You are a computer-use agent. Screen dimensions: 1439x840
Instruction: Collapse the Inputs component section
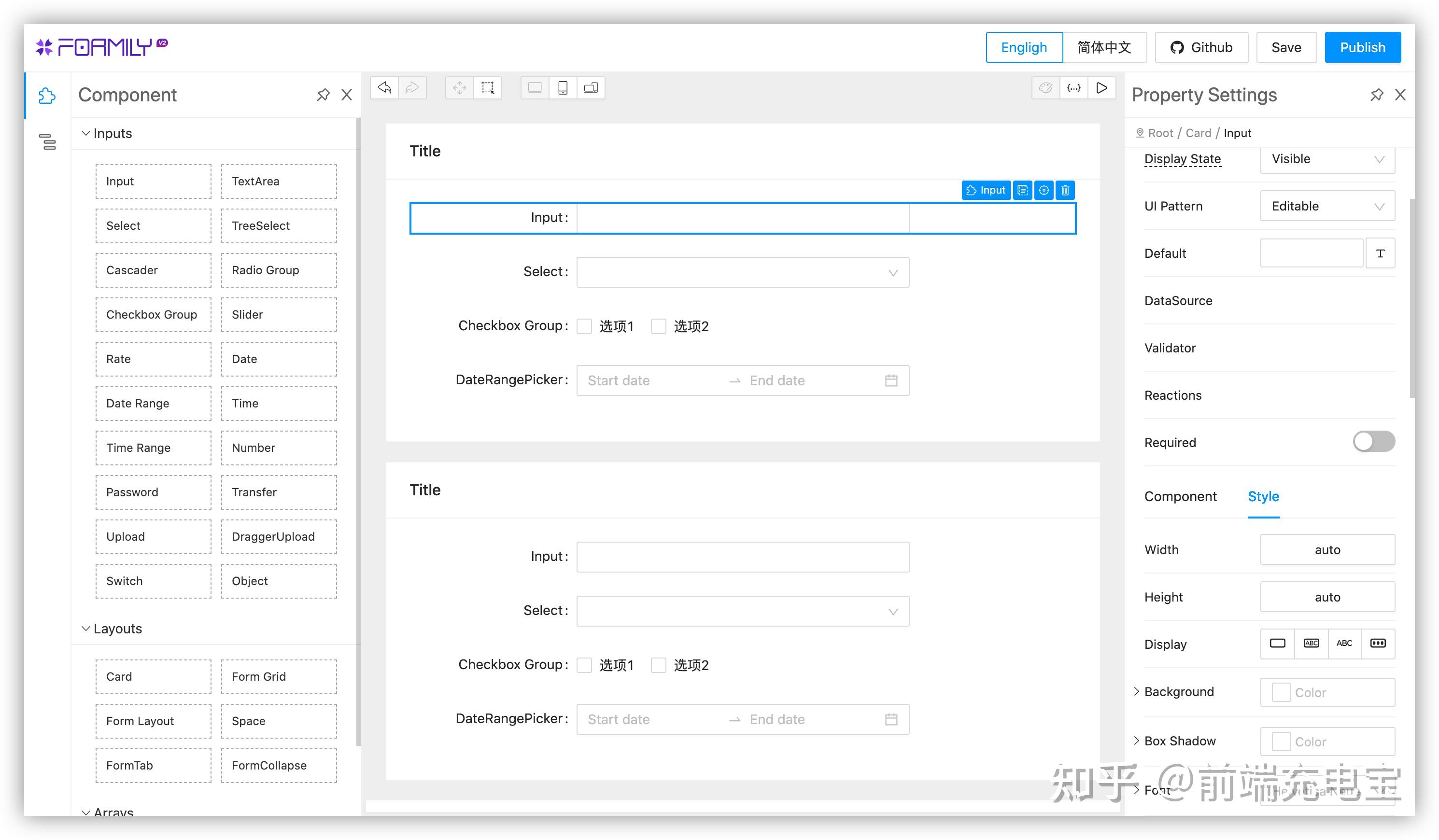point(85,133)
